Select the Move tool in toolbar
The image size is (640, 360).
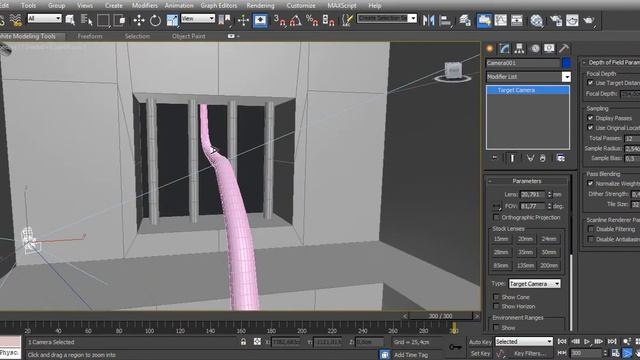(x=139, y=20)
